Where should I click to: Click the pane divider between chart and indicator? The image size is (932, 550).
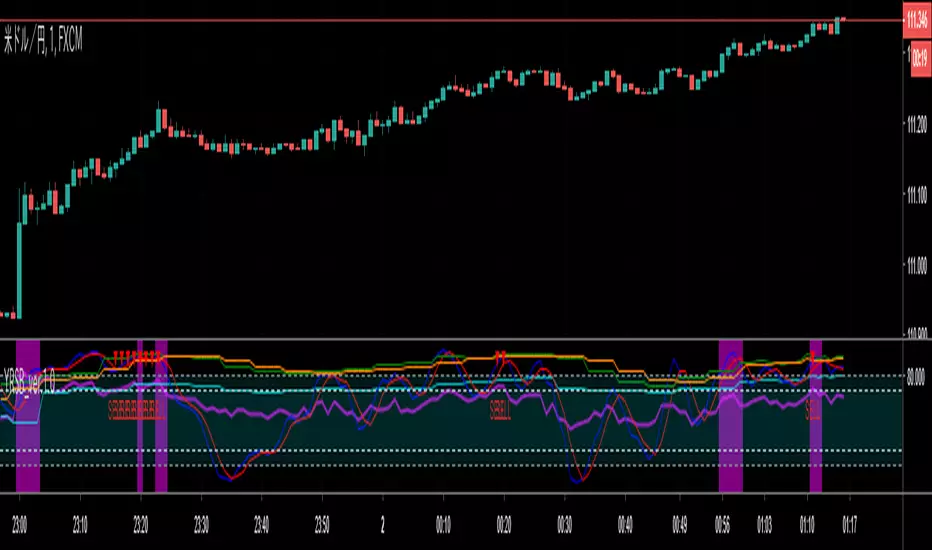pyautogui.click(x=452, y=339)
